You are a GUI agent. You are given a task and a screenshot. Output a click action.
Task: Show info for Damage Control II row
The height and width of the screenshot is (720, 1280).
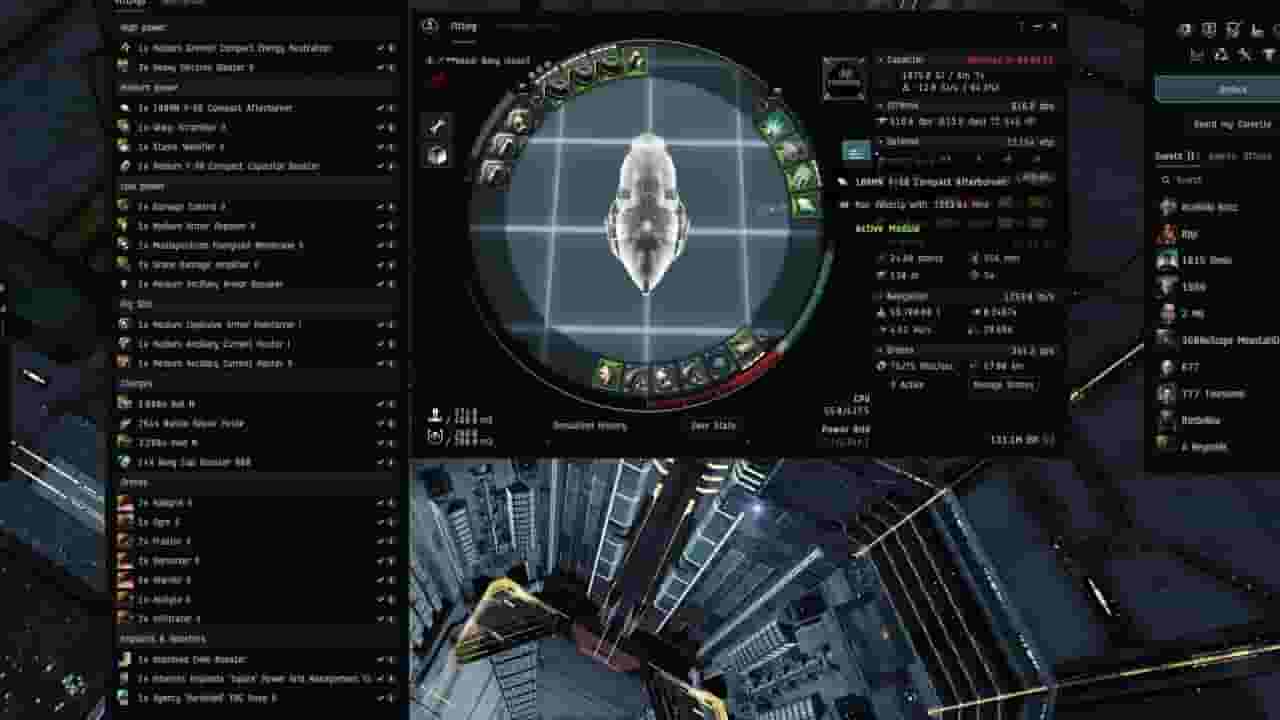point(391,206)
